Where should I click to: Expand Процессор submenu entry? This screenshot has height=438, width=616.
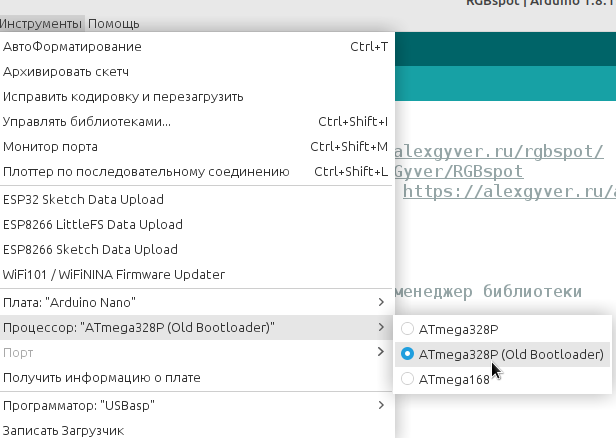[196, 327]
